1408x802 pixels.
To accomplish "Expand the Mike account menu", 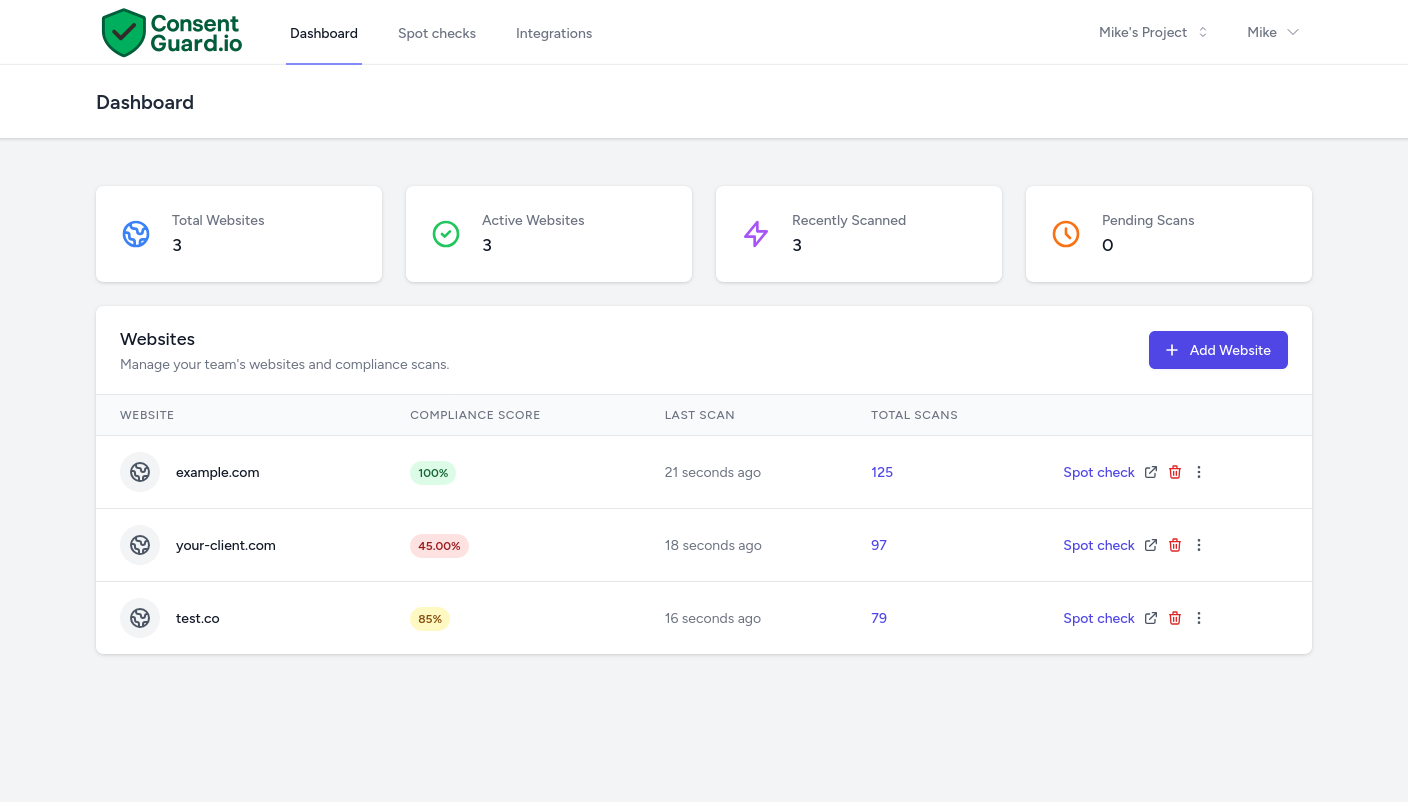I will 1272,32.
